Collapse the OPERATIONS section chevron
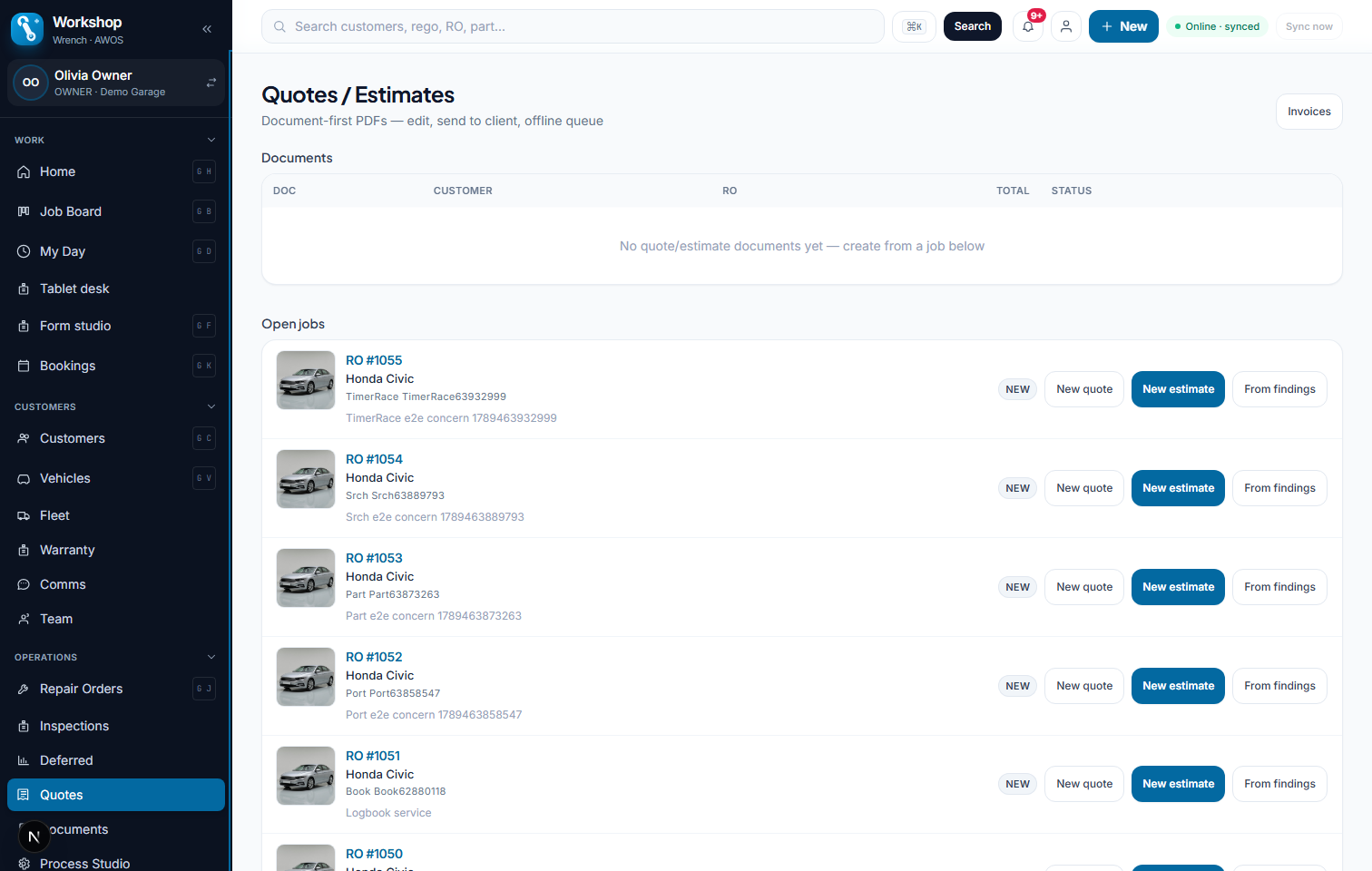Viewport: 1372px width, 871px height. pyautogui.click(x=211, y=657)
